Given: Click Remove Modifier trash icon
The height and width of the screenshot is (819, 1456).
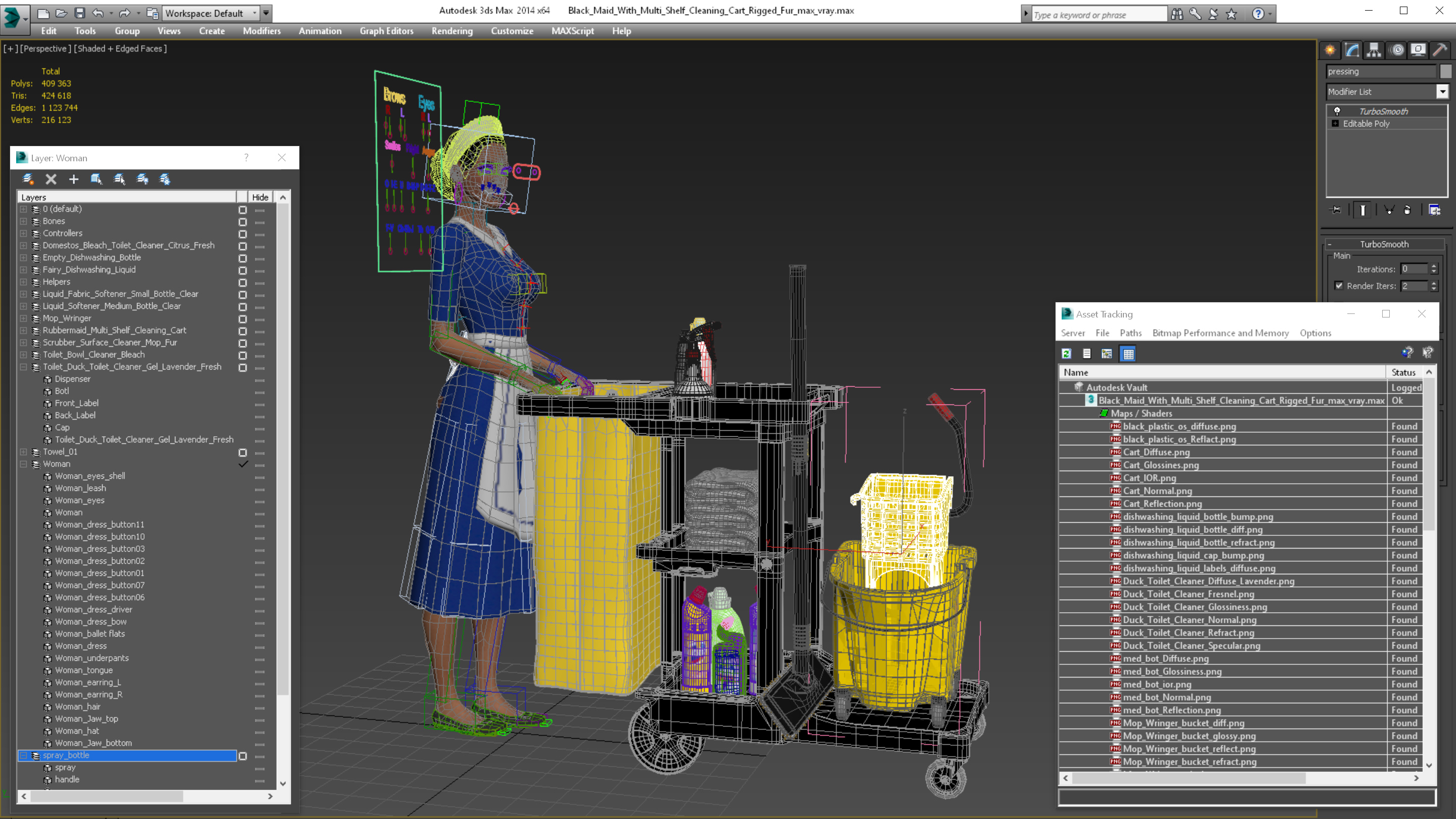Looking at the screenshot, I should (x=1407, y=210).
